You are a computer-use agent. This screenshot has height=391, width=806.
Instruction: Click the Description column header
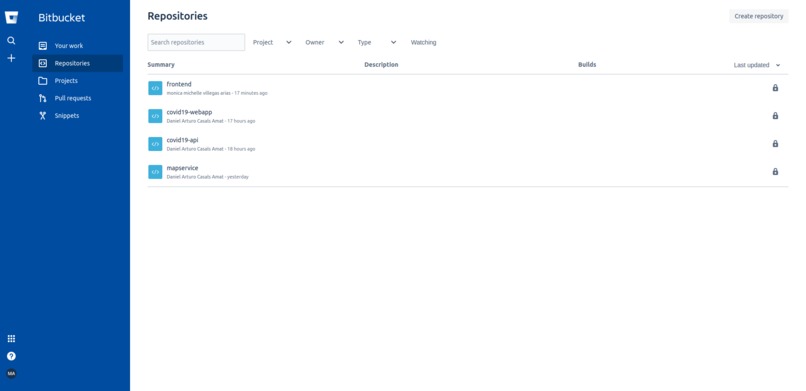click(x=381, y=65)
